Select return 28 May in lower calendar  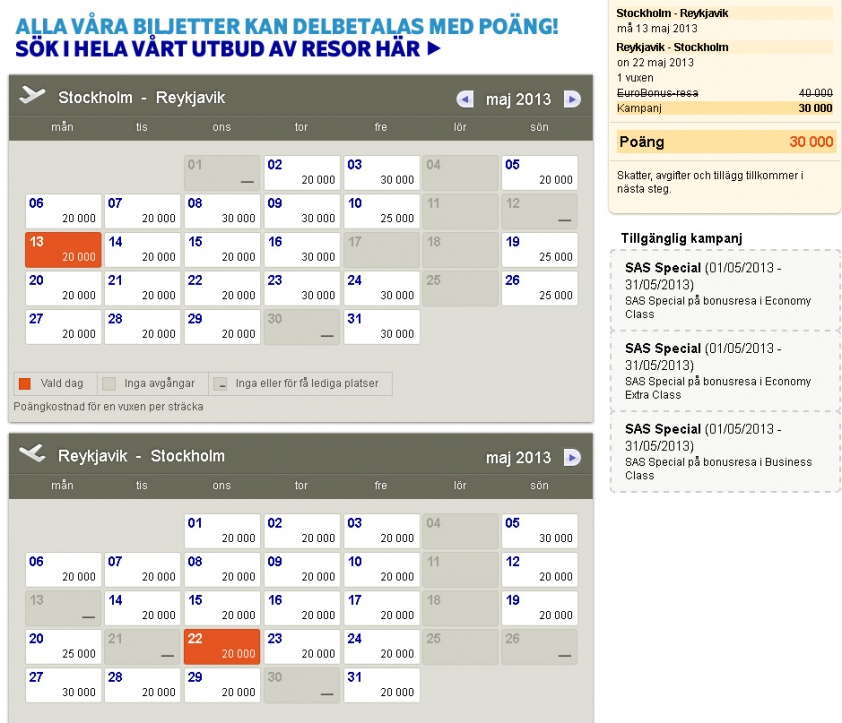142,685
